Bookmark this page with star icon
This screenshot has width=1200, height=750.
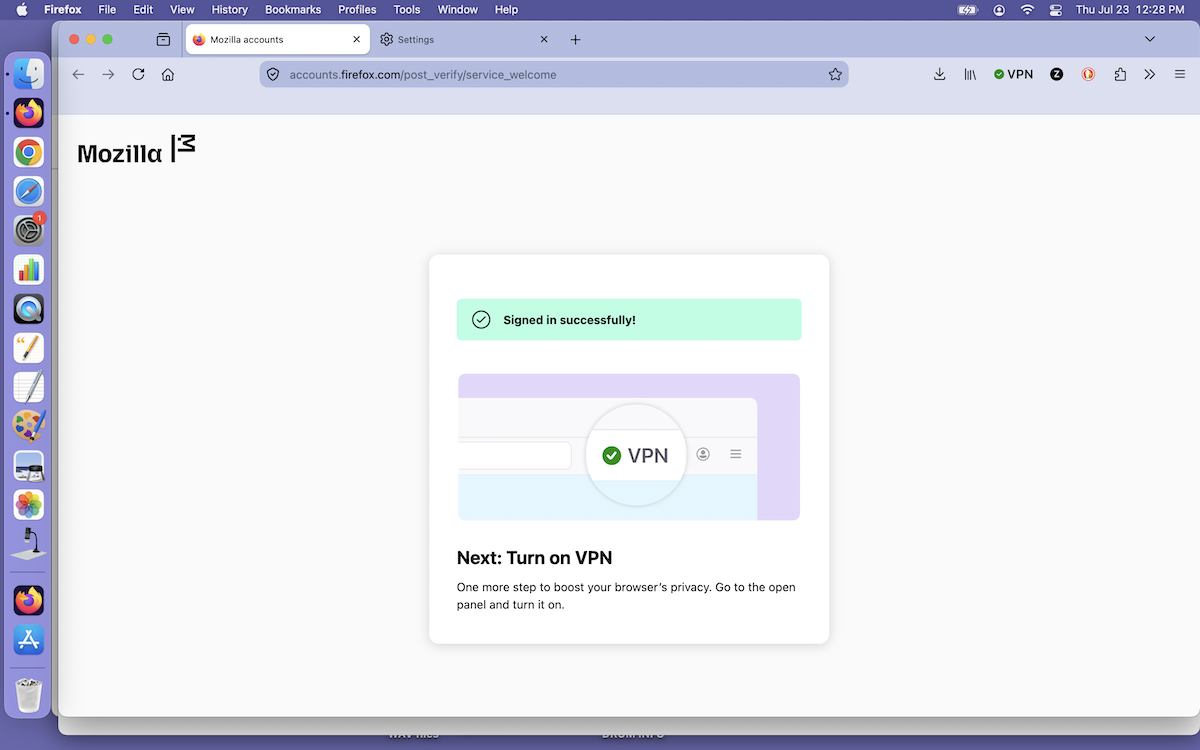pyautogui.click(x=835, y=74)
